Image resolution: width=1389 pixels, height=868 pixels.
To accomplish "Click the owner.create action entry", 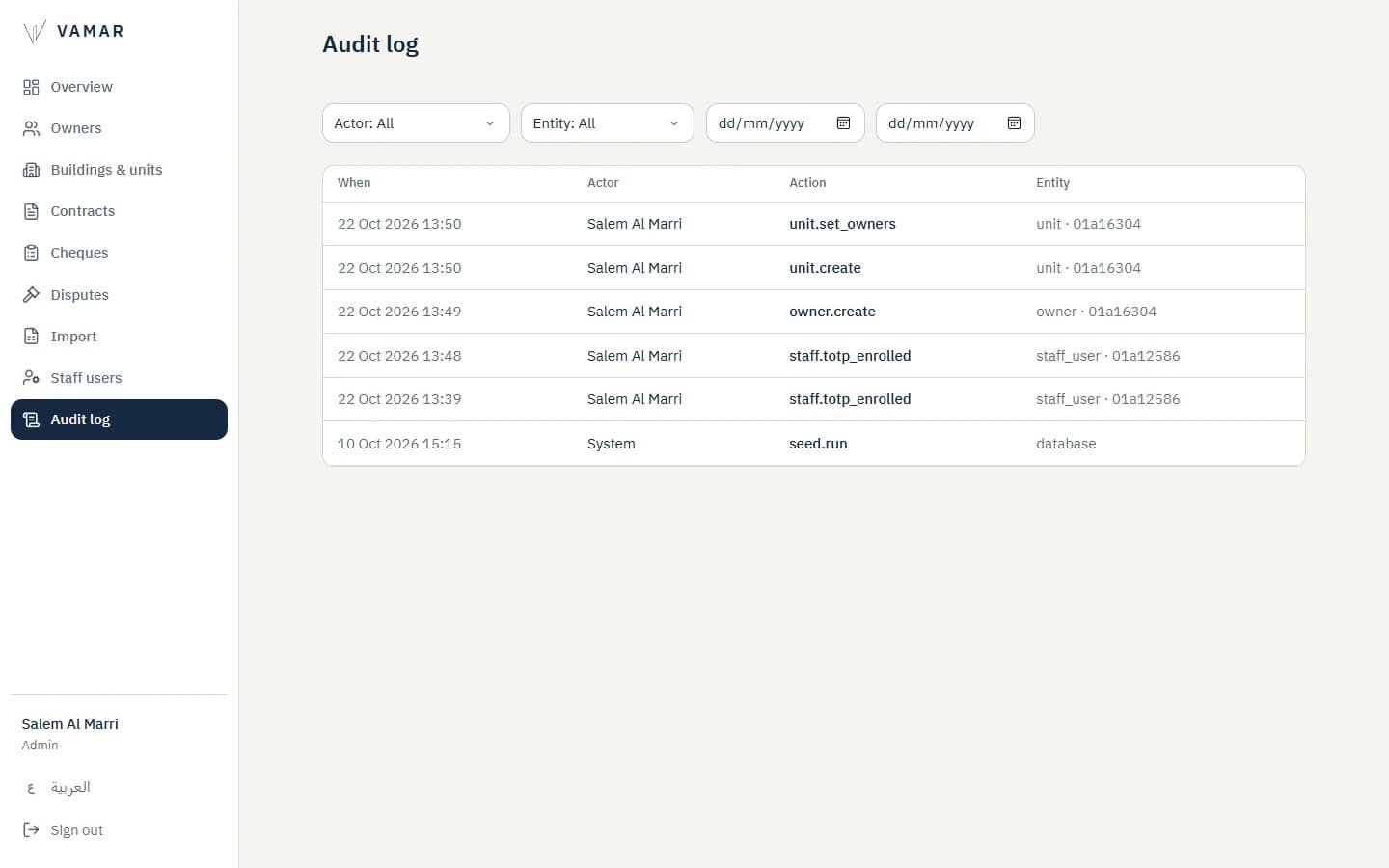I will tap(832, 312).
